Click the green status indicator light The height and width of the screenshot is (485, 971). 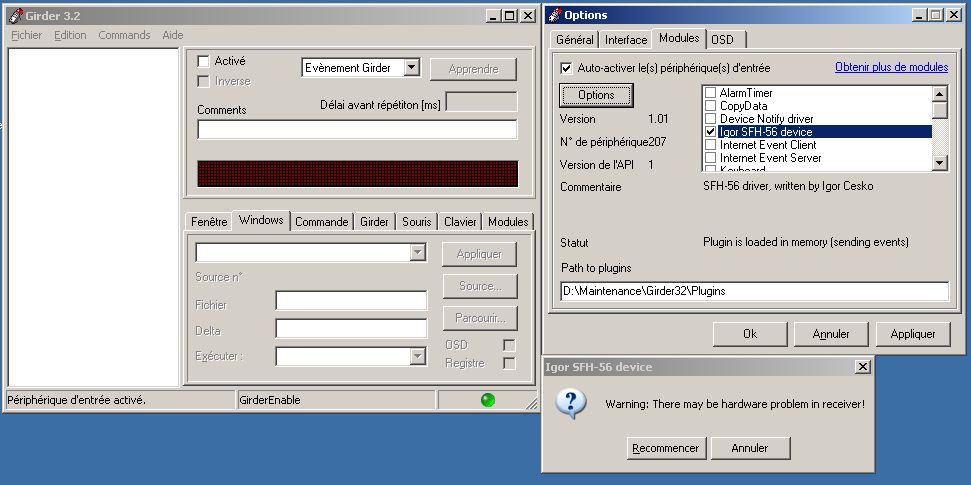(x=488, y=400)
